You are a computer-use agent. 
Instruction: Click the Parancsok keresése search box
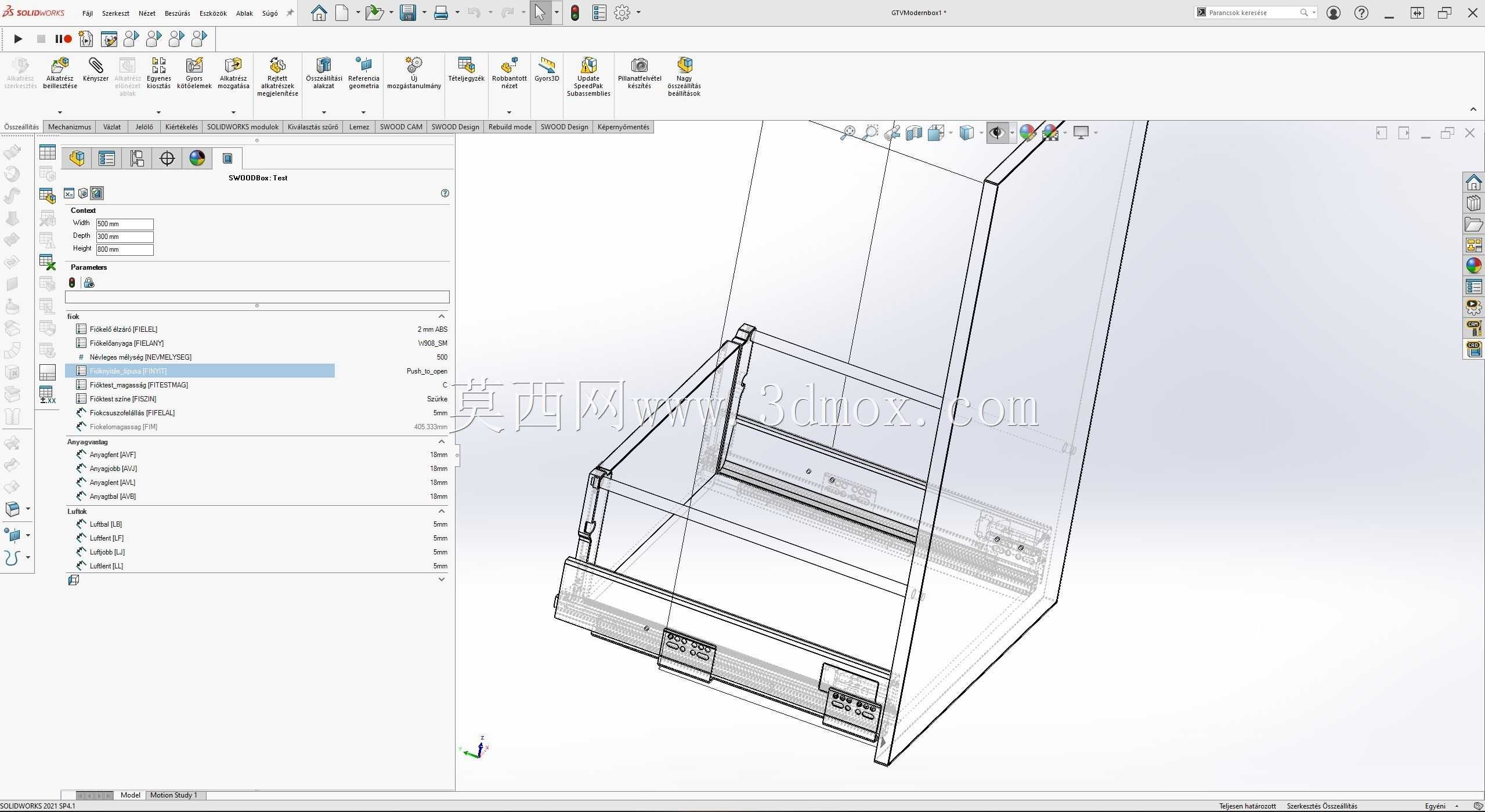tap(1256, 13)
